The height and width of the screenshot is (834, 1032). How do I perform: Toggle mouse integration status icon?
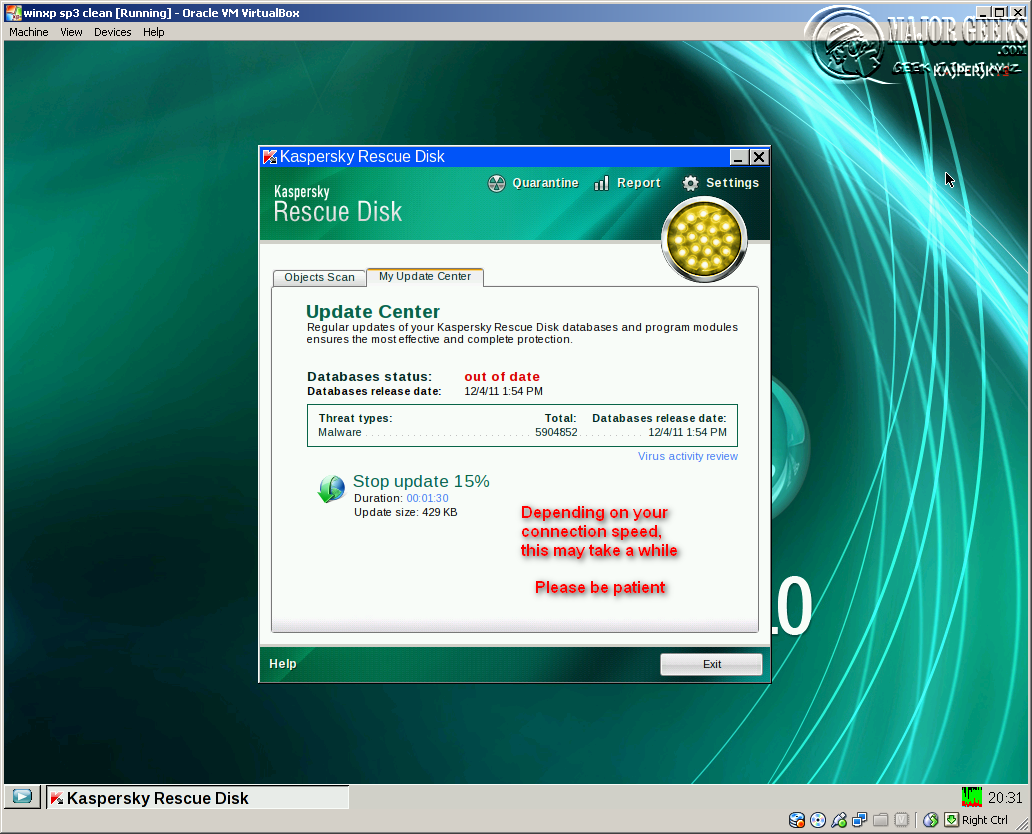[929, 819]
